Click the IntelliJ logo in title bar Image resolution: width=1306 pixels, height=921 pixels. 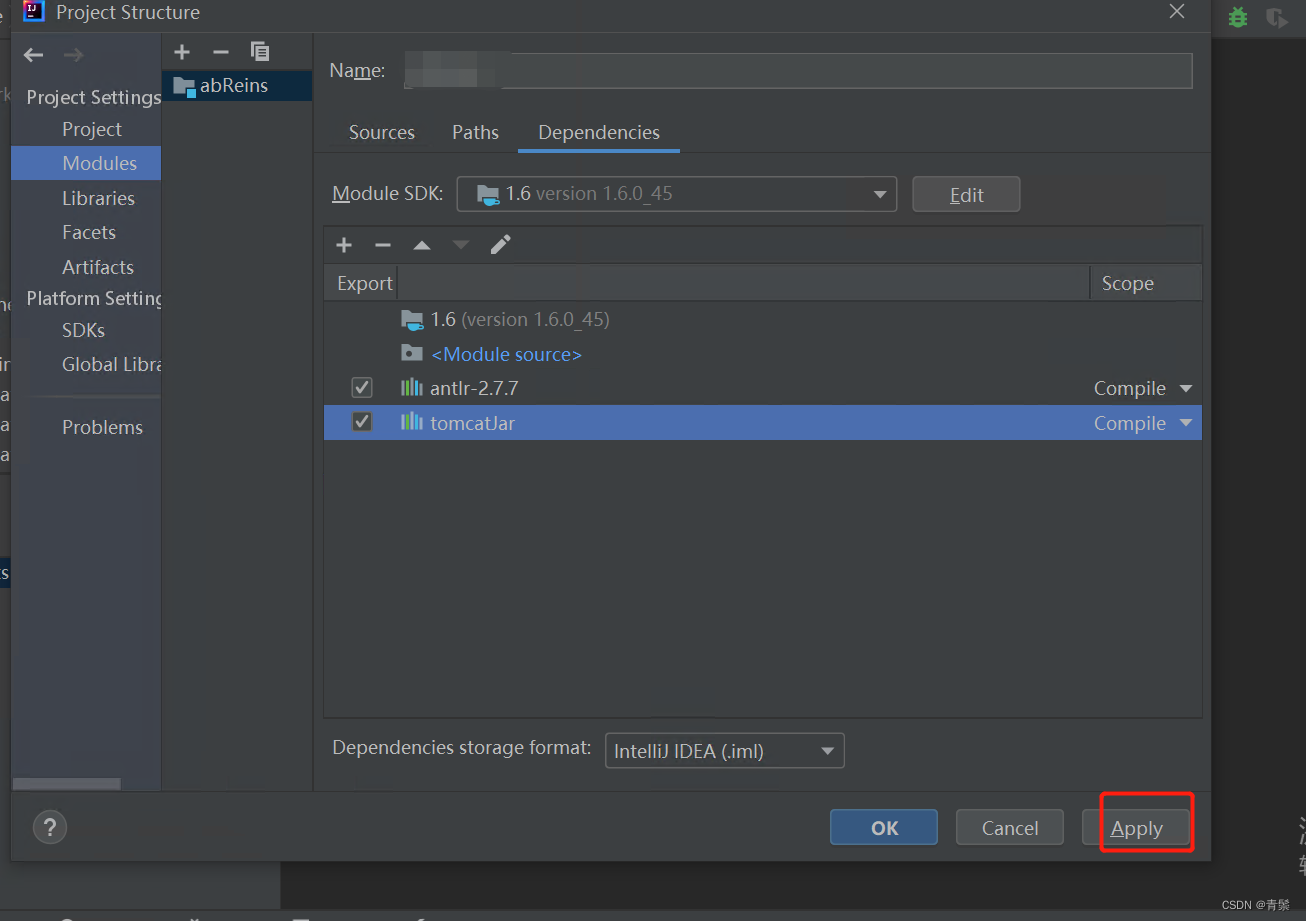pos(34,12)
